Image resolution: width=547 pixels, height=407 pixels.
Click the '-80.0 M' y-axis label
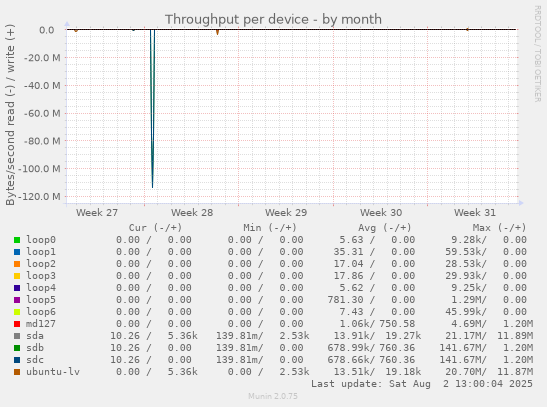pos(42,141)
